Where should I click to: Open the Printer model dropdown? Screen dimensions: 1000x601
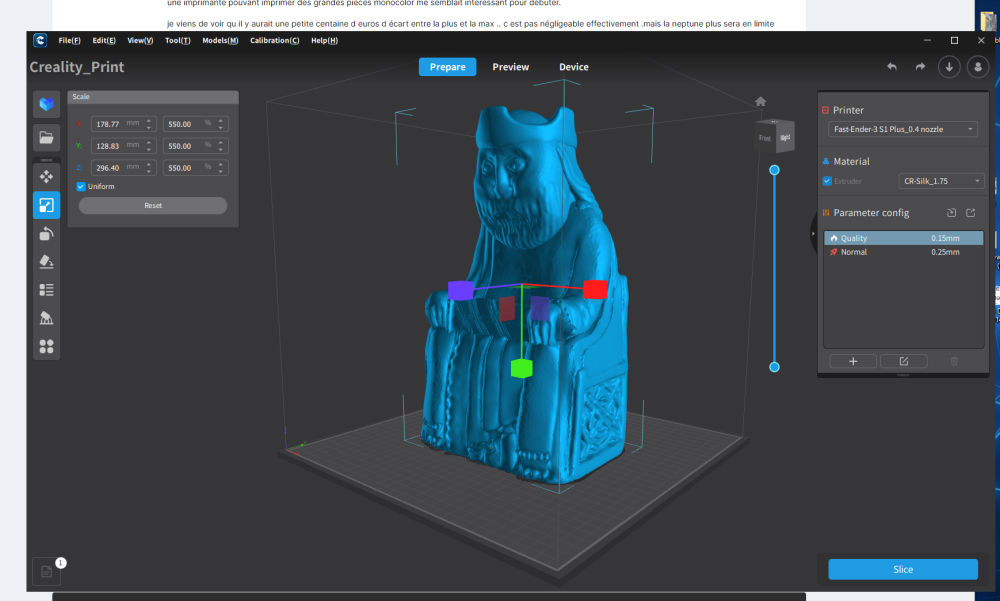[x=903, y=129]
